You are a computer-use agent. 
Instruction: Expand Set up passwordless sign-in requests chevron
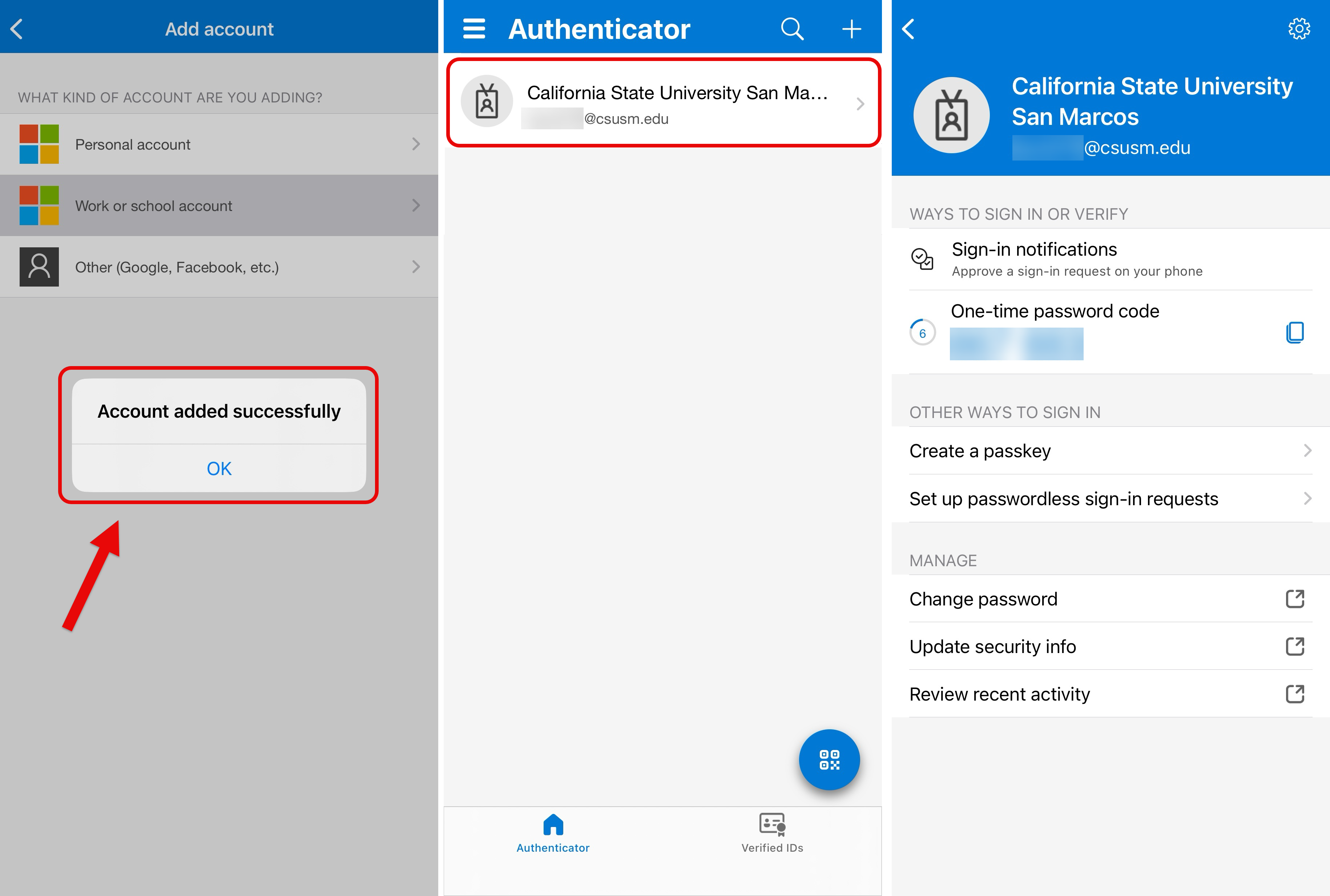click(1307, 498)
